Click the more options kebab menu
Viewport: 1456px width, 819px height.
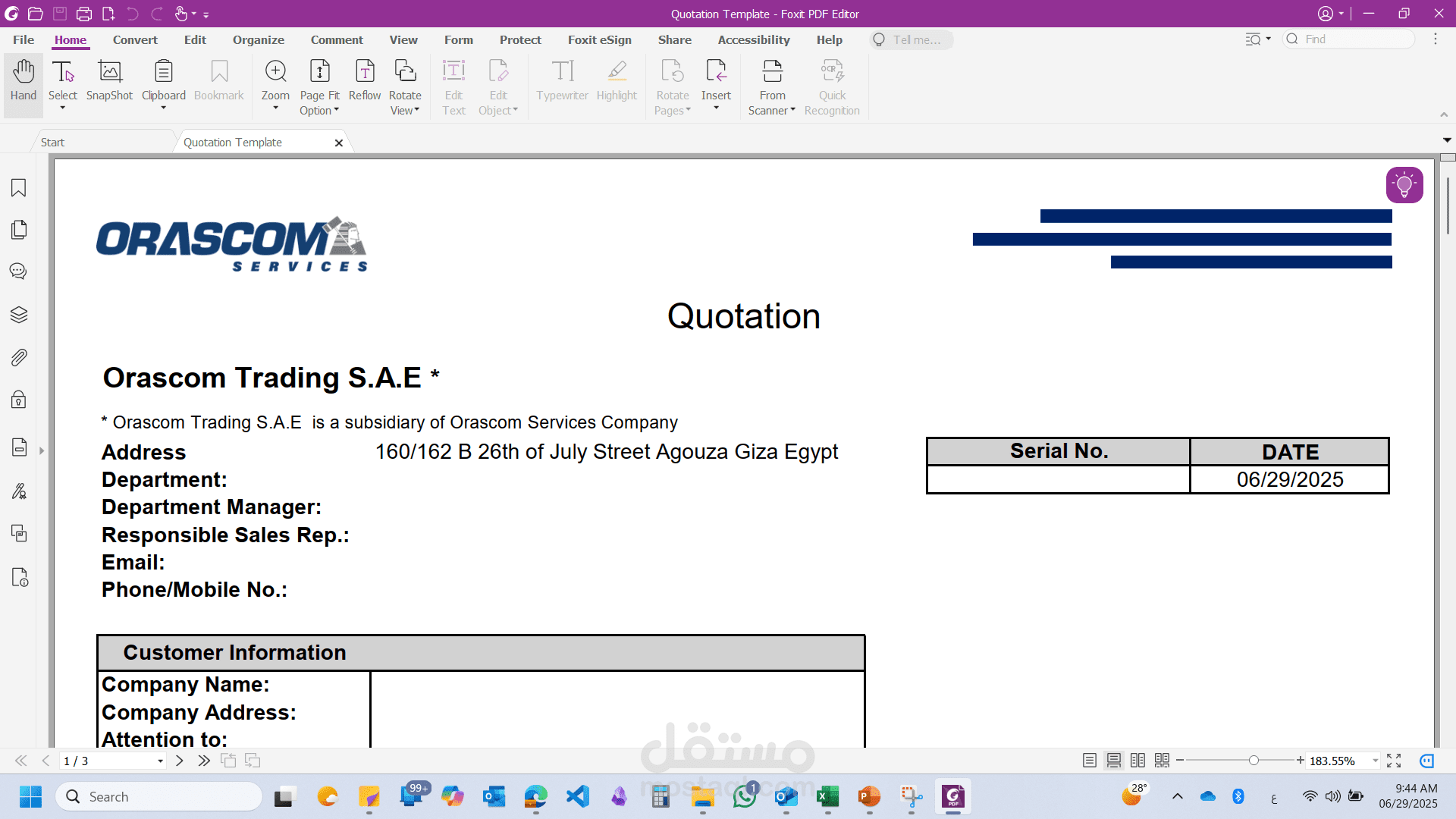[1436, 39]
